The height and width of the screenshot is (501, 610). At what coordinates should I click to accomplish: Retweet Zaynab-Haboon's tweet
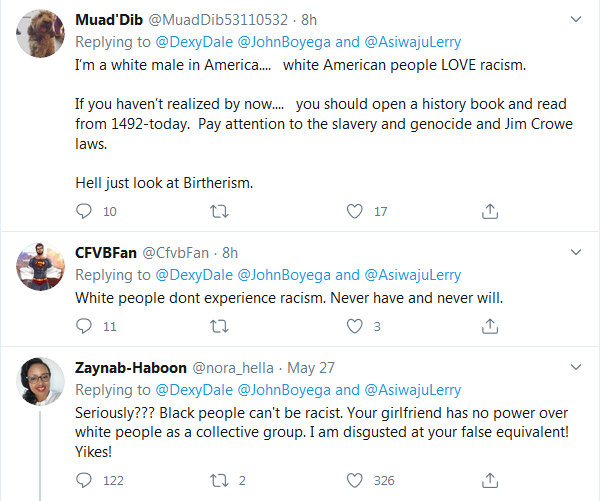point(219,480)
